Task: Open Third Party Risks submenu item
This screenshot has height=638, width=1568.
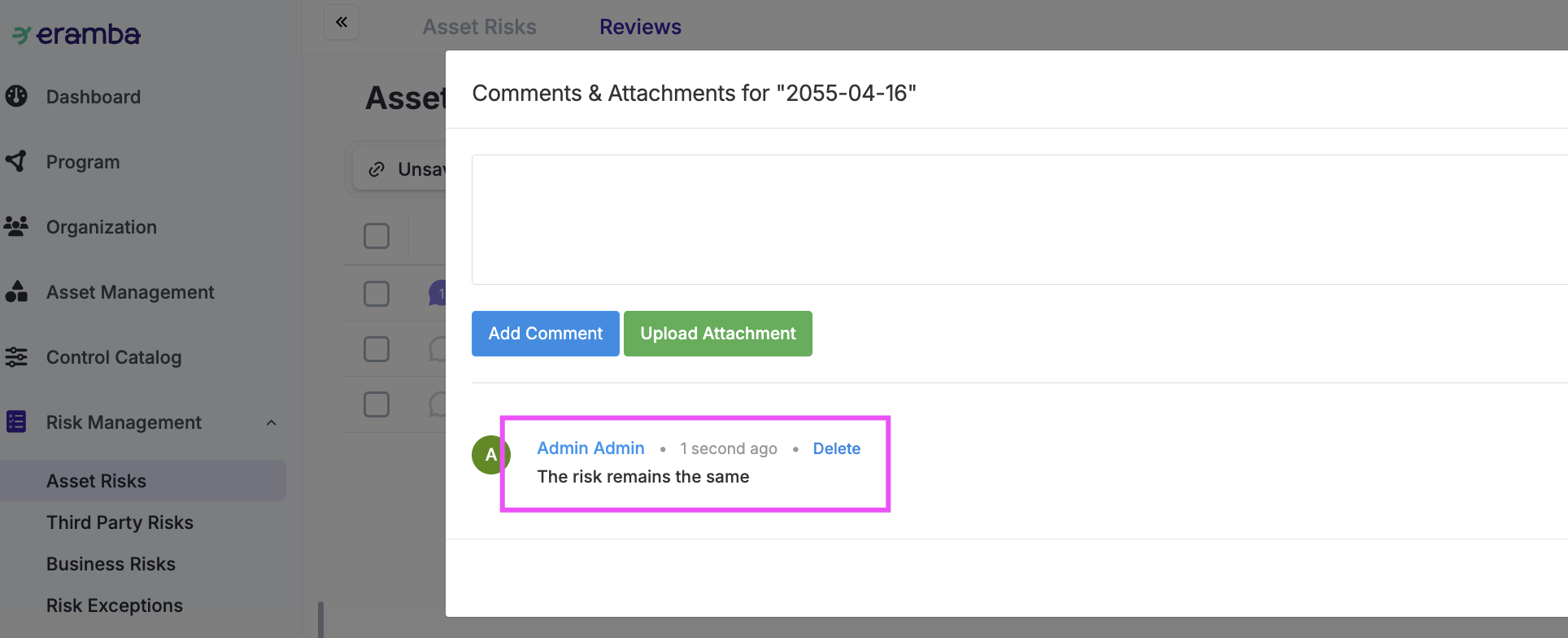Action: coord(120,522)
